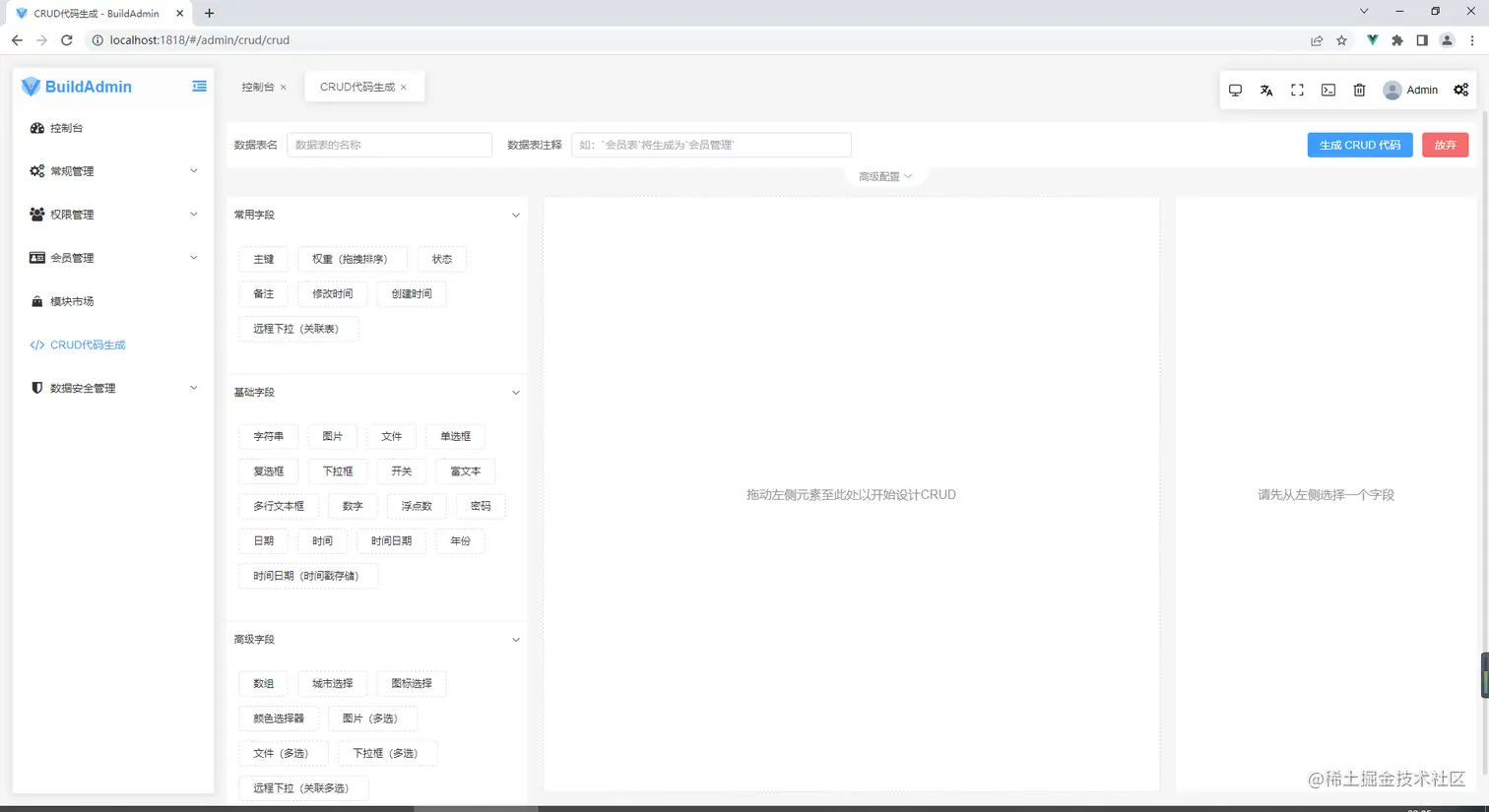The image size is (1489, 812).
Task: Expand 会员管理 sidebar menu
Action: coord(113,258)
